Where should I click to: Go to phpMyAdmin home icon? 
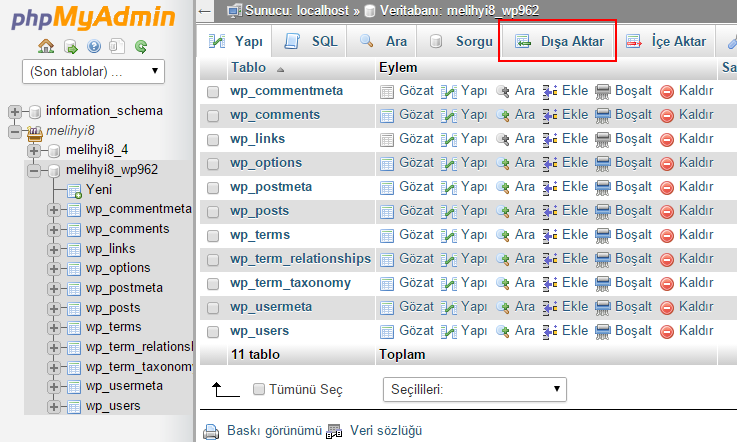46,46
